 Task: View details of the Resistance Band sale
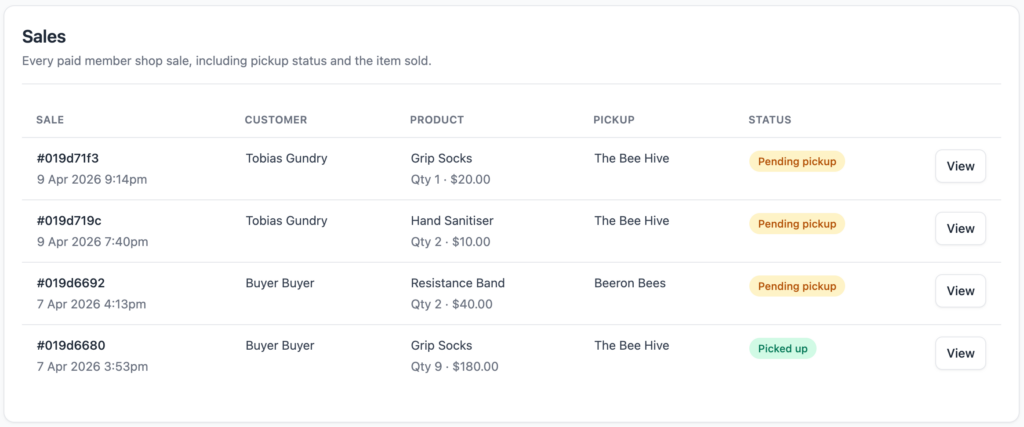click(x=960, y=291)
